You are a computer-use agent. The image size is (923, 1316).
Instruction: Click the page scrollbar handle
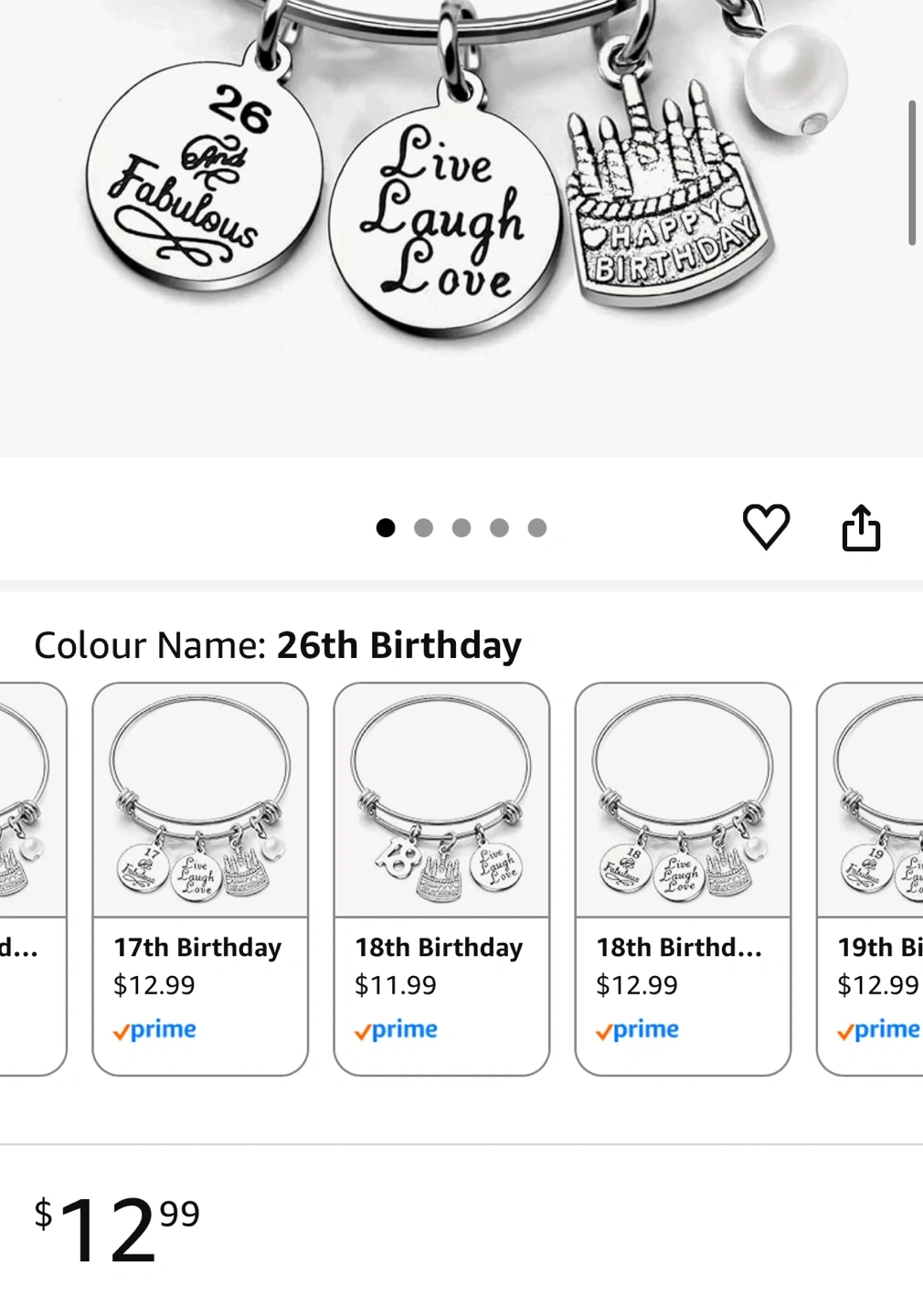click(912, 173)
